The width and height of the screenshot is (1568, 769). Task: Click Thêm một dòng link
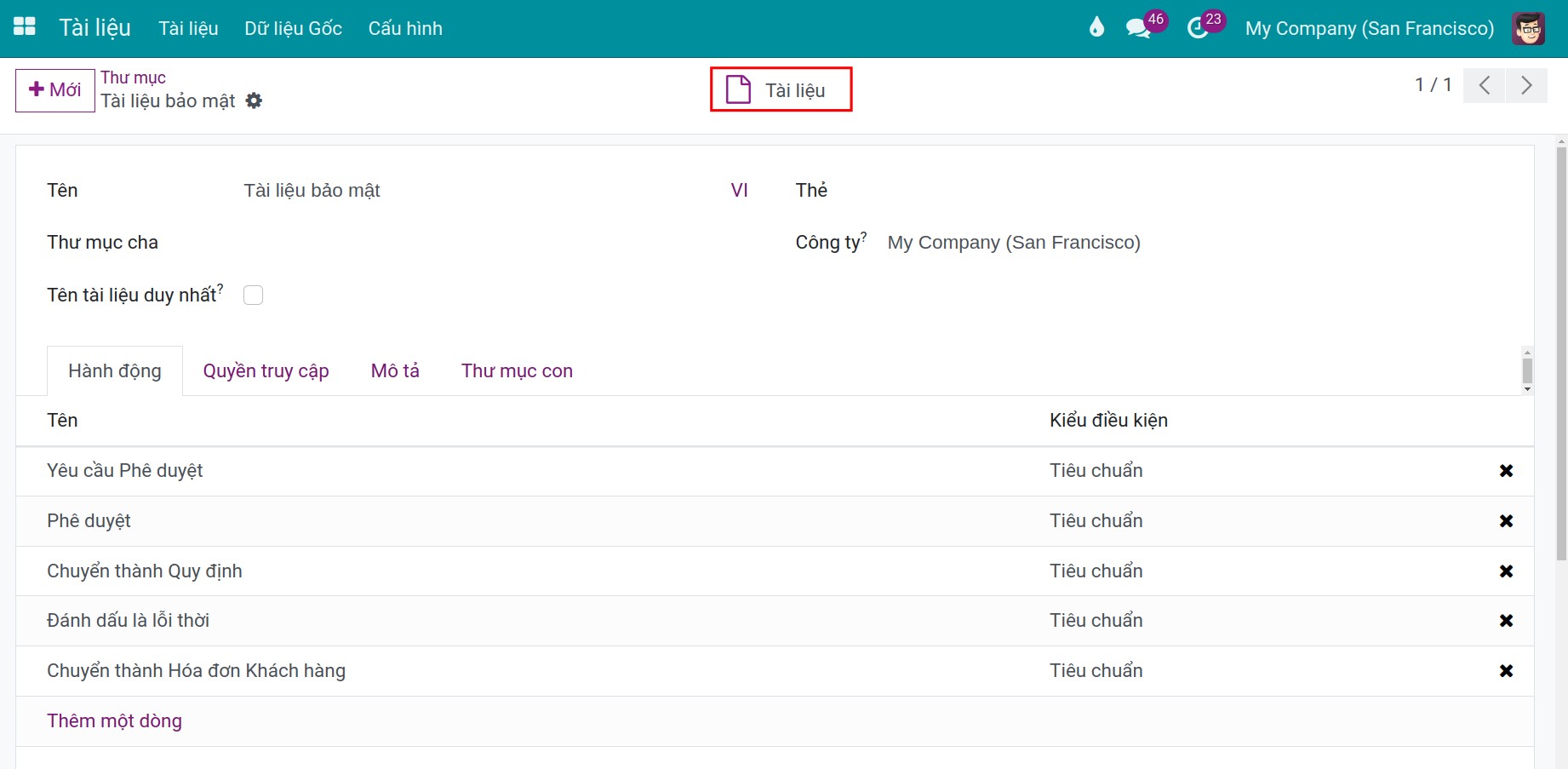pyautogui.click(x=114, y=721)
